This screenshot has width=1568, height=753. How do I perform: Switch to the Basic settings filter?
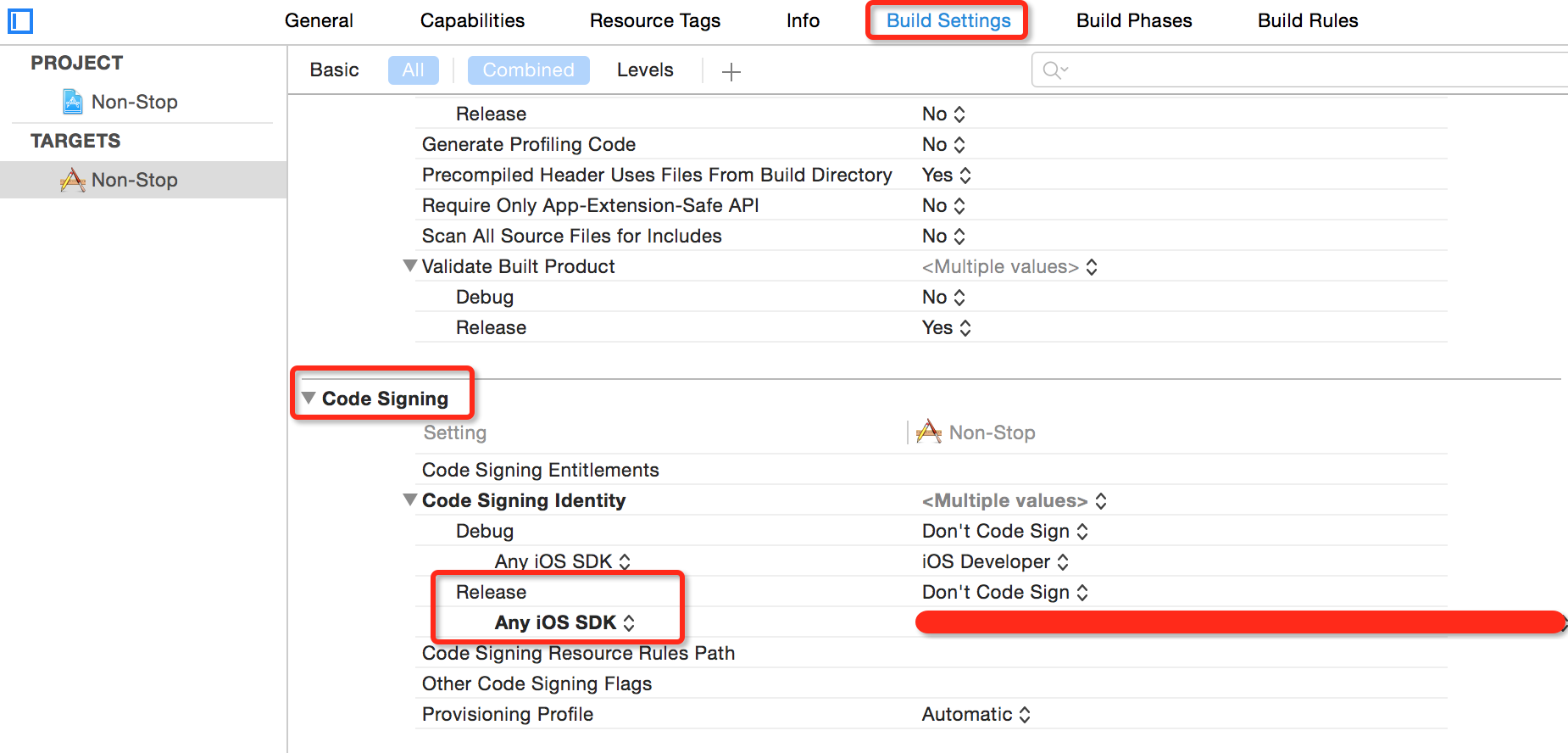(334, 70)
